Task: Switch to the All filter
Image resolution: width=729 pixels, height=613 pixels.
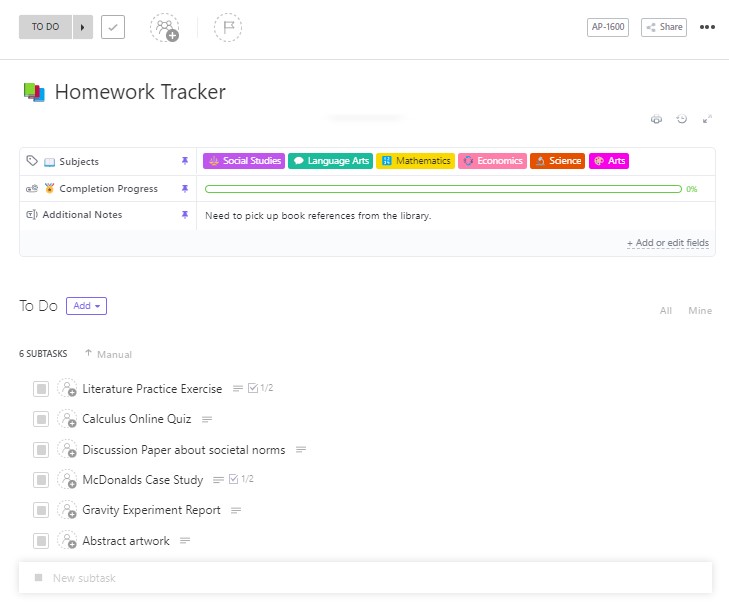Action: [x=666, y=311]
